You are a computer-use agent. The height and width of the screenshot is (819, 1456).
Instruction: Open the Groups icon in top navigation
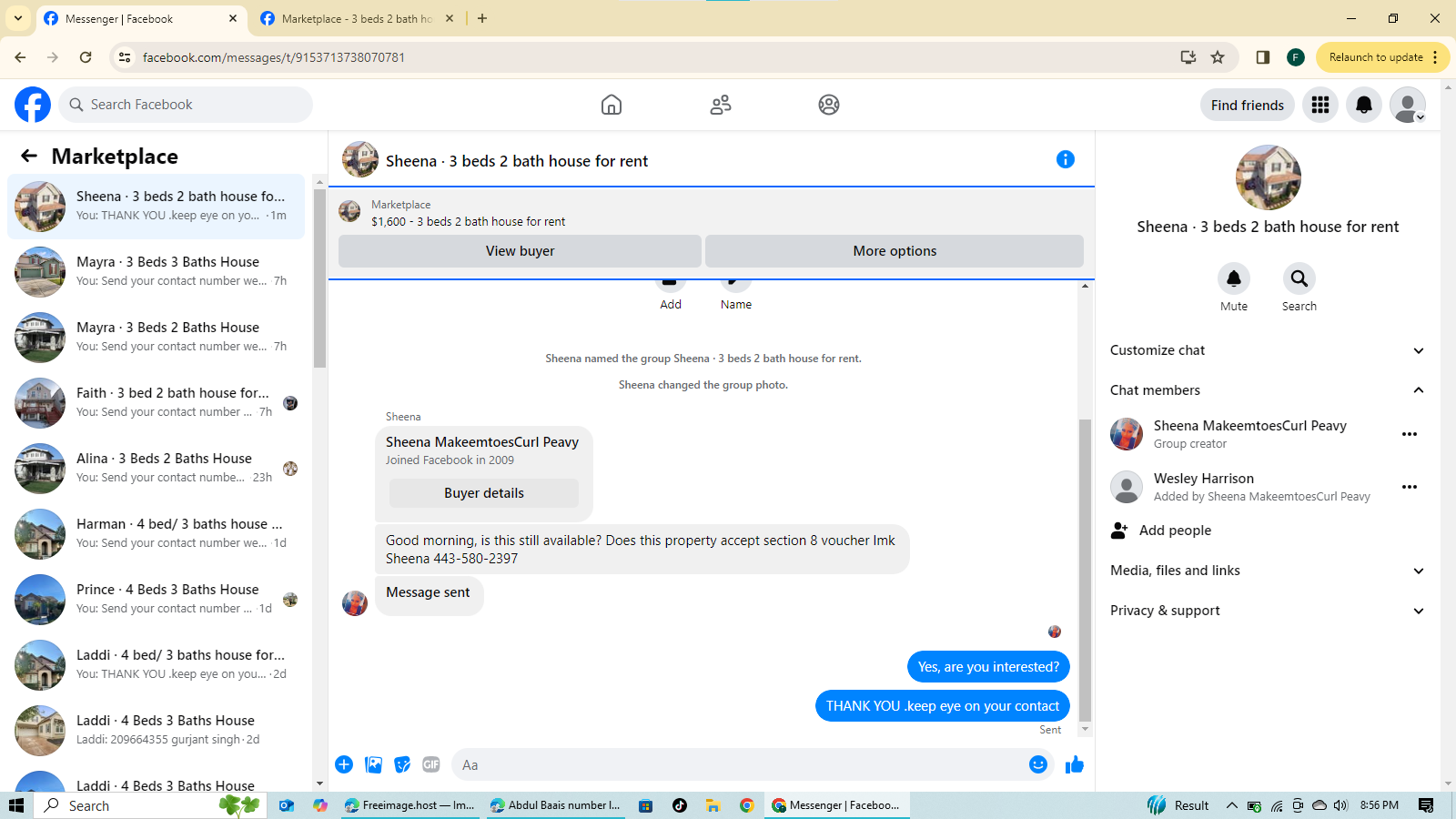(829, 105)
